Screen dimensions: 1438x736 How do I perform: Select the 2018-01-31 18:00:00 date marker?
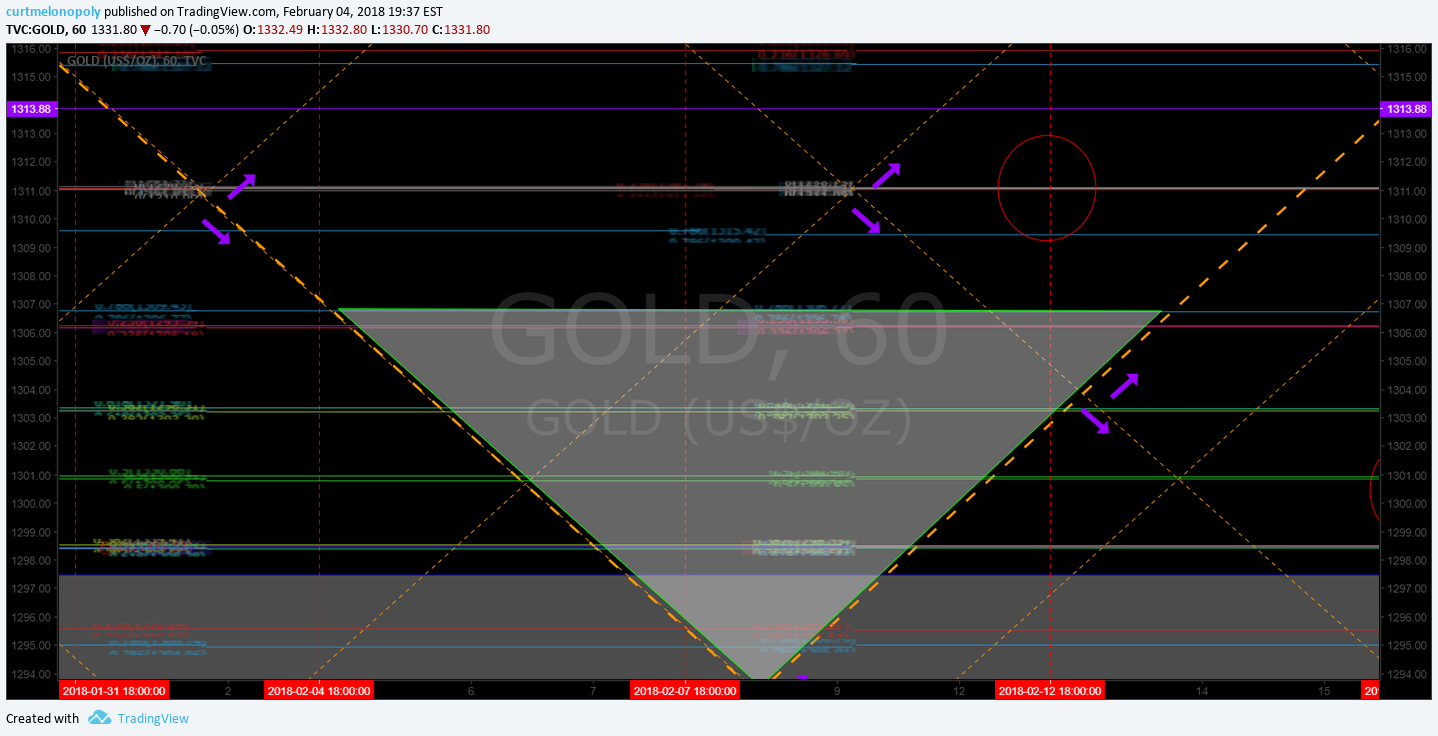tap(114, 690)
